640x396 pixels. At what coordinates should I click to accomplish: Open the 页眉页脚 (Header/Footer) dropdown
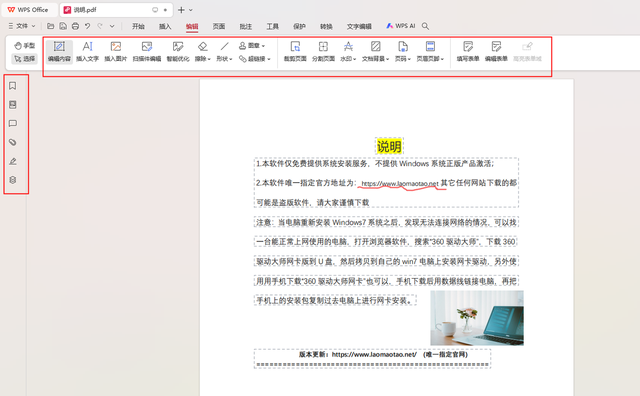point(430,51)
